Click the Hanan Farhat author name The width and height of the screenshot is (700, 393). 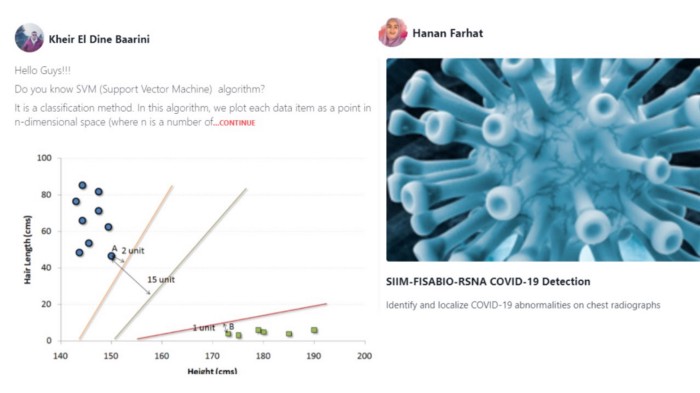(447, 33)
